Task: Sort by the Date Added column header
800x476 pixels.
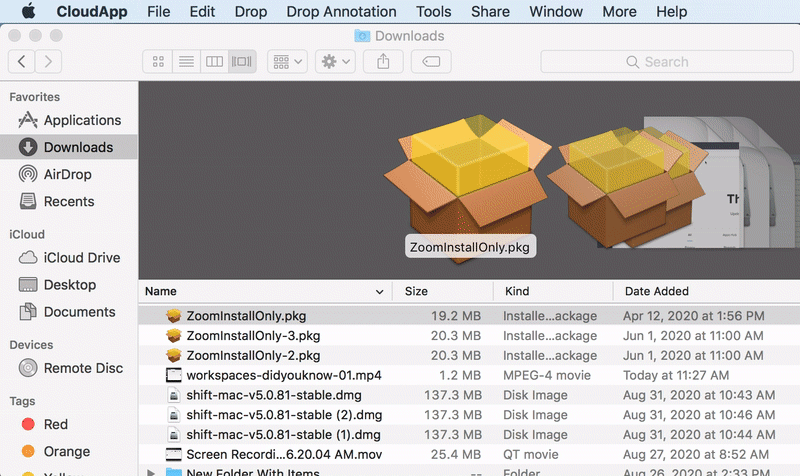Action: 707,291
